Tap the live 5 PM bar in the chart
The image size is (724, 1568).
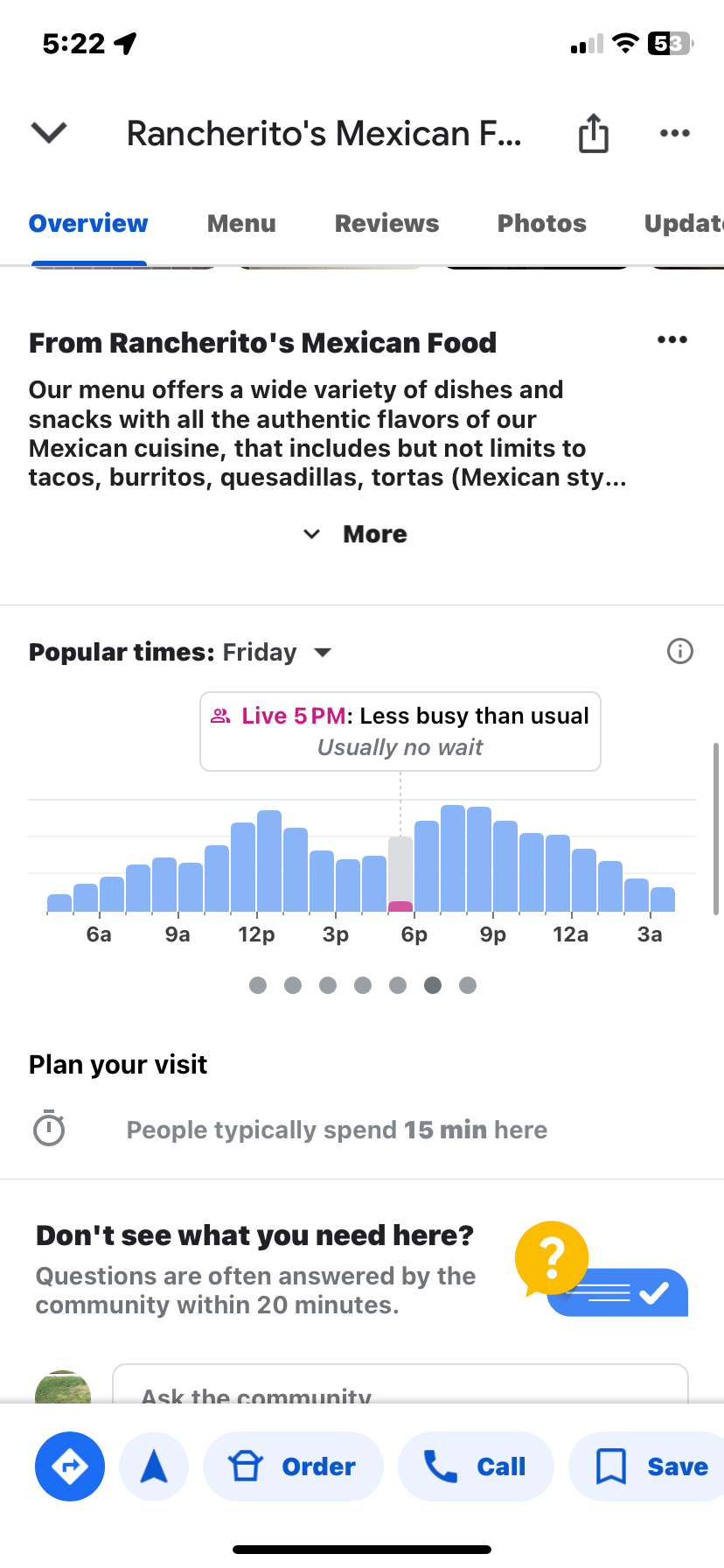400,875
